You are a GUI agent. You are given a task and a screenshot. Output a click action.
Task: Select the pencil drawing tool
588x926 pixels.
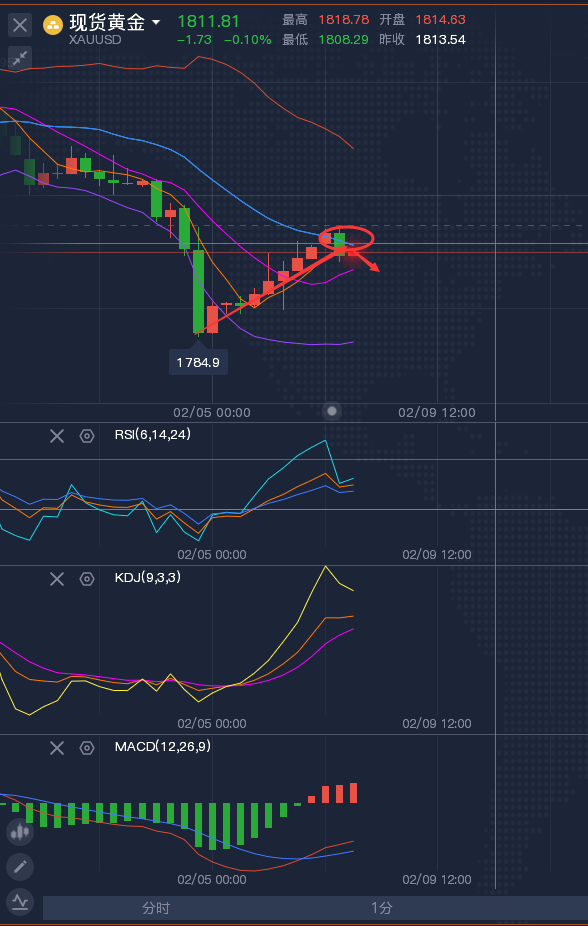click(x=20, y=867)
